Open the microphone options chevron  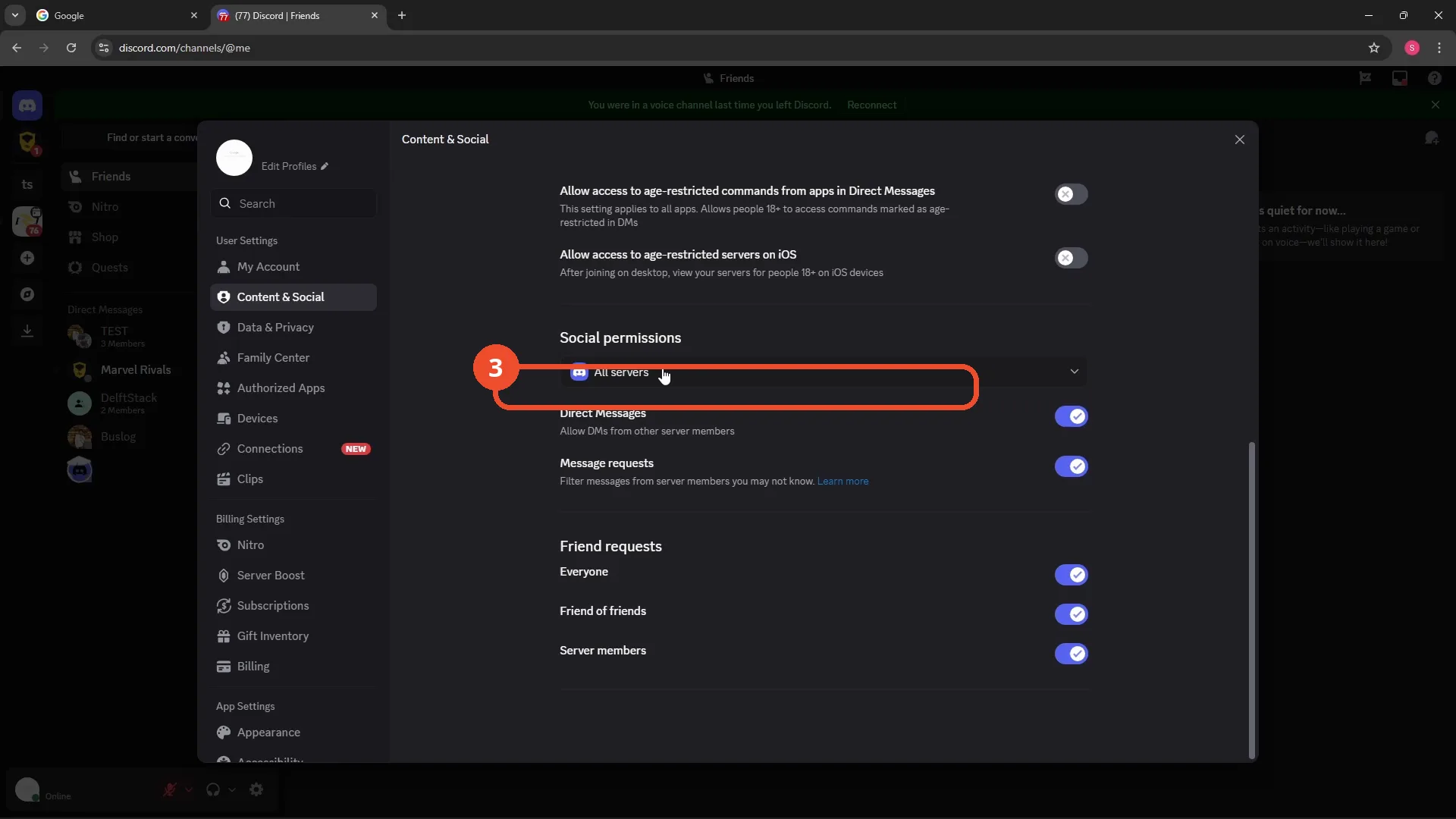click(189, 789)
